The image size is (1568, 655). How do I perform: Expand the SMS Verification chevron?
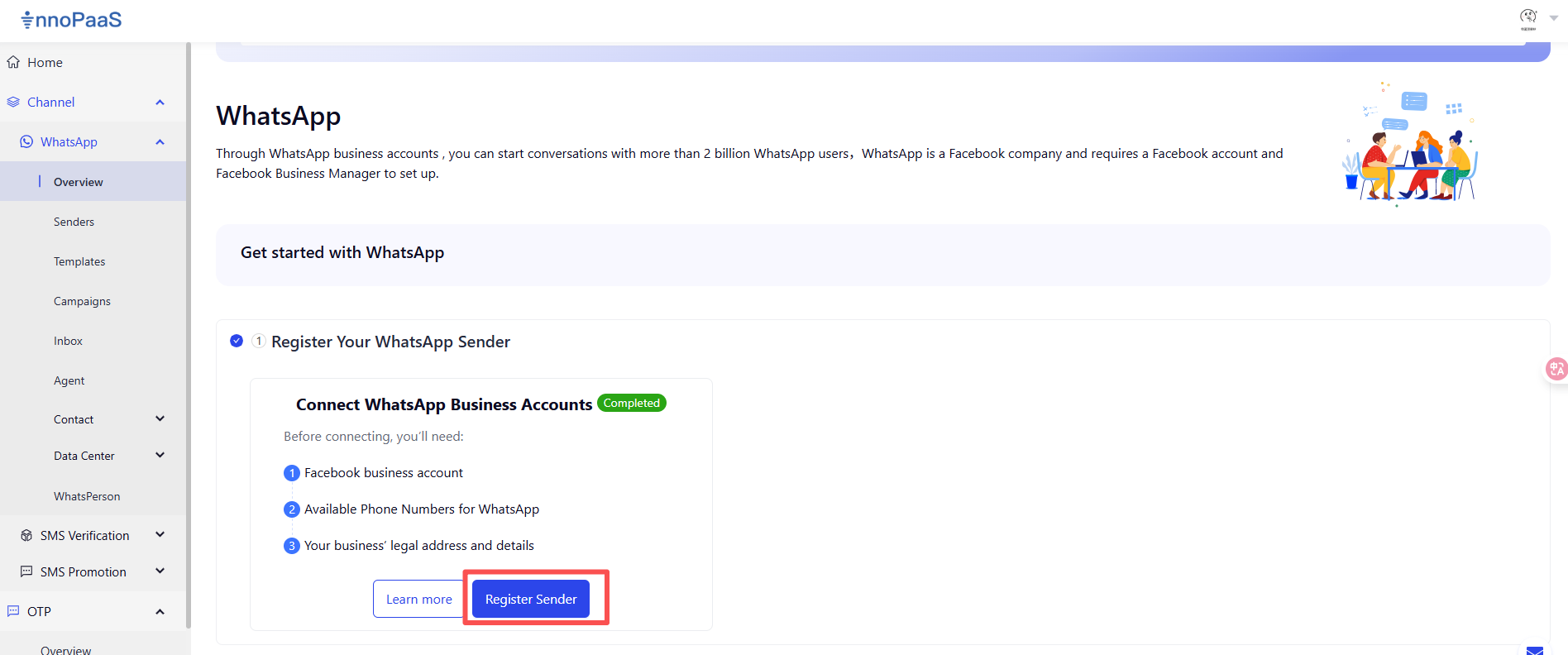coord(160,534)
